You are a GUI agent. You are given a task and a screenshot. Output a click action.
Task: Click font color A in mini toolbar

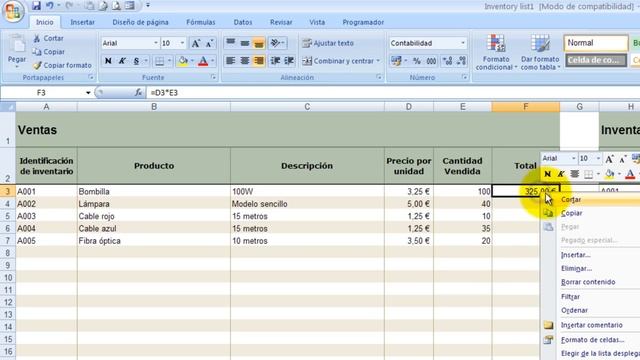coord(630,174)
